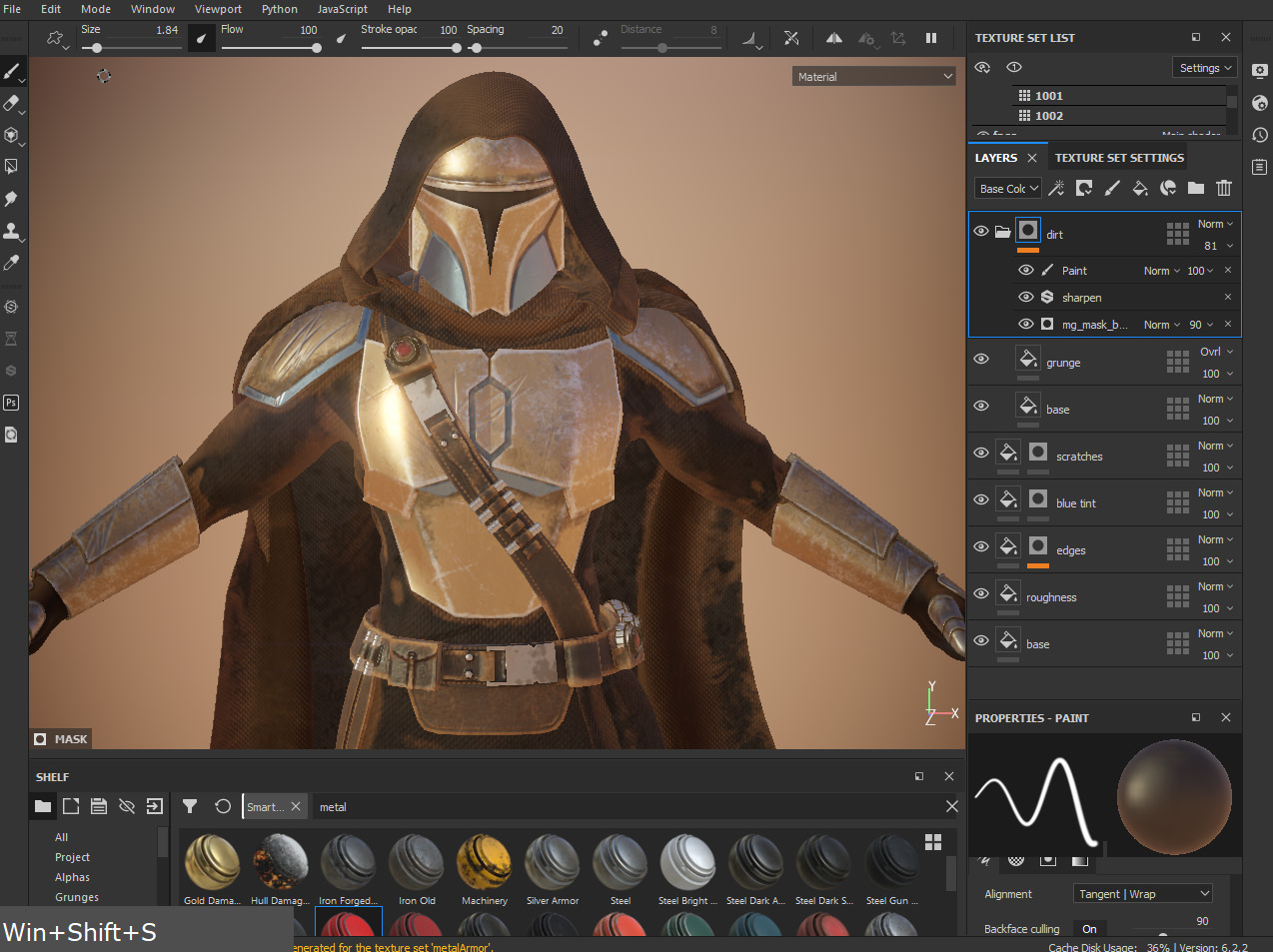1273x952 pixels.
Task: Switch to Texture Set Settings tab
Action: tap(1119, 158)
